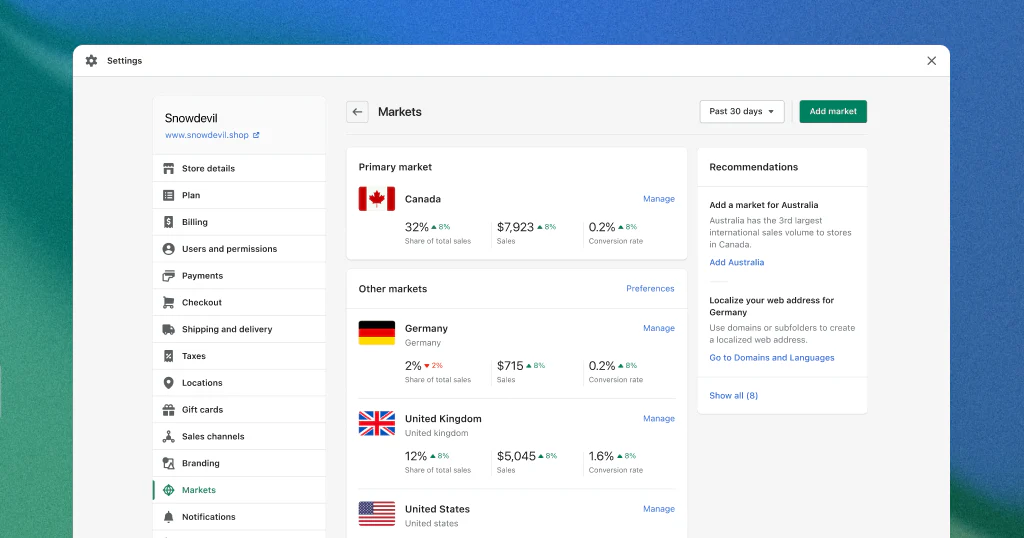Viewport: 1024px width, 538px height.
Task: Click the Sales channels icon
Action: (168, 437)
